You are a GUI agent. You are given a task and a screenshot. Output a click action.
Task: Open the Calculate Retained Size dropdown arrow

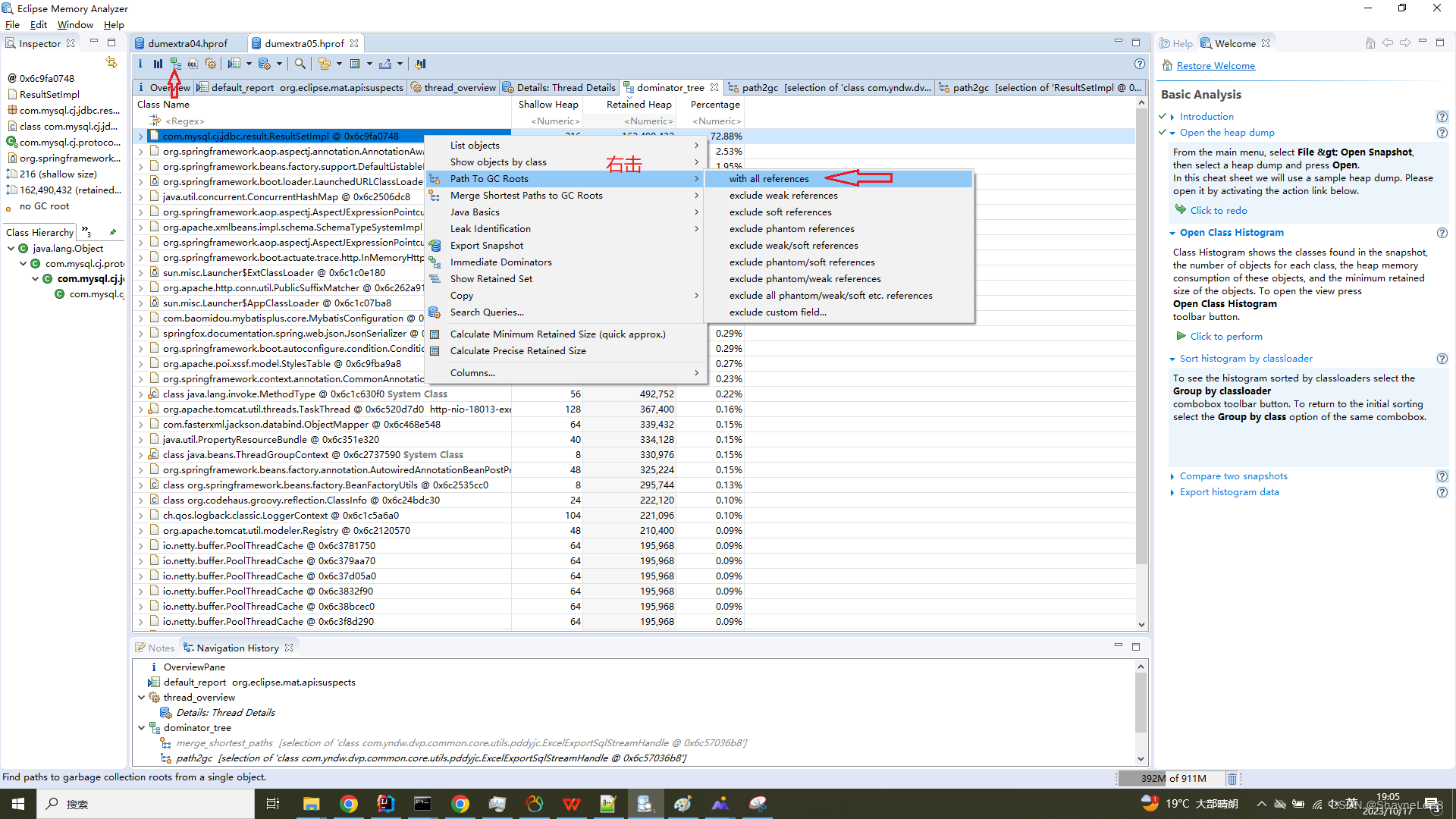[x=369, y=64]
